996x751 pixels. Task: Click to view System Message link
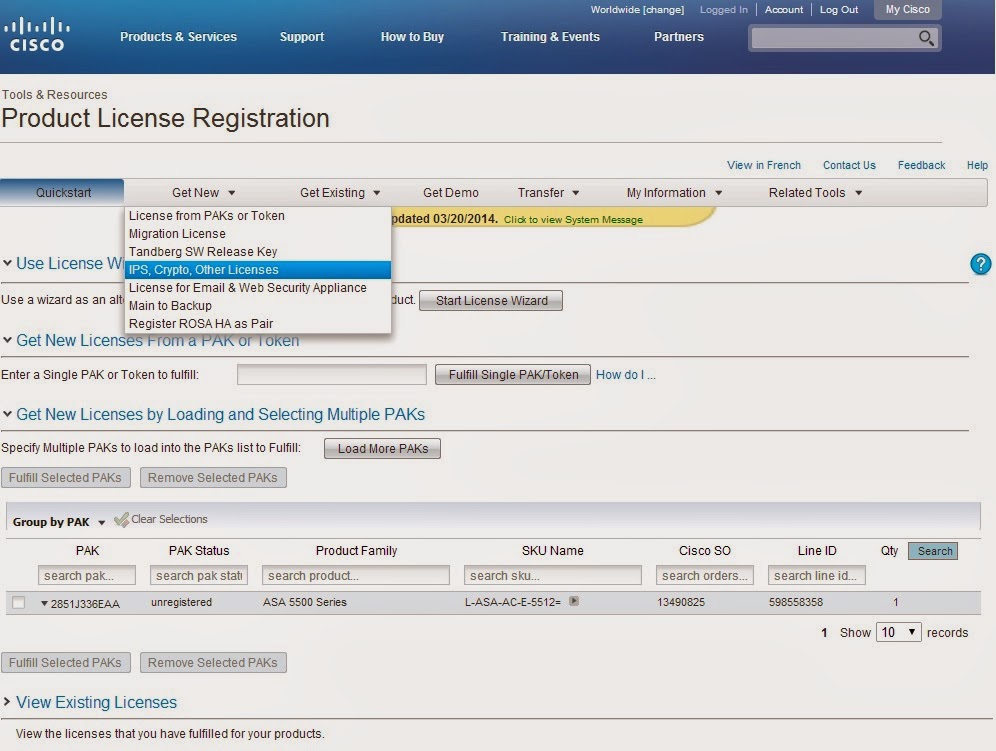[573, 220]
